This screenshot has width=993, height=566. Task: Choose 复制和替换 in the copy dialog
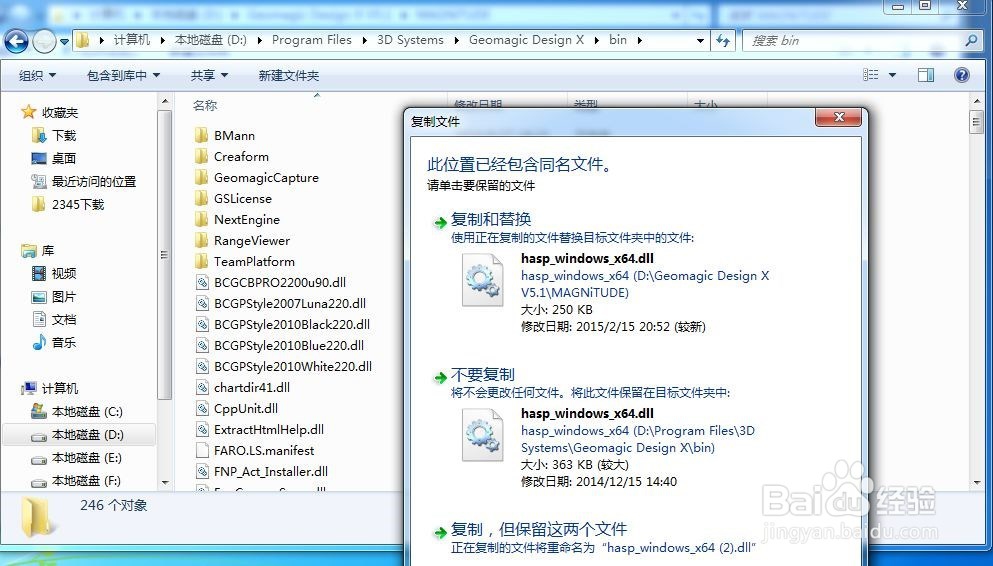point(491,220)
